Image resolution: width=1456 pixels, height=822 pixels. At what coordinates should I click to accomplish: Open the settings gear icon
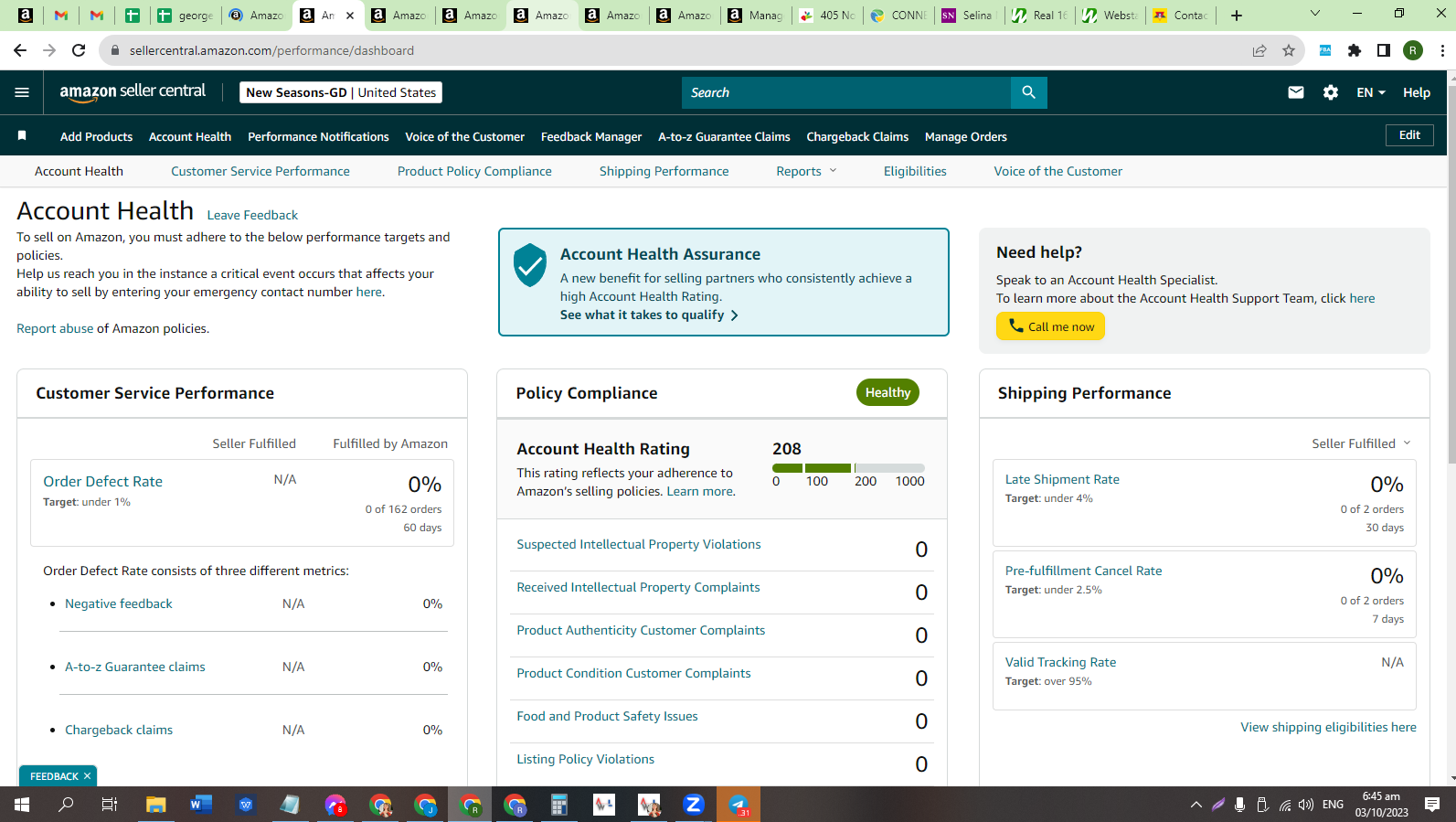pos(1331,92)
